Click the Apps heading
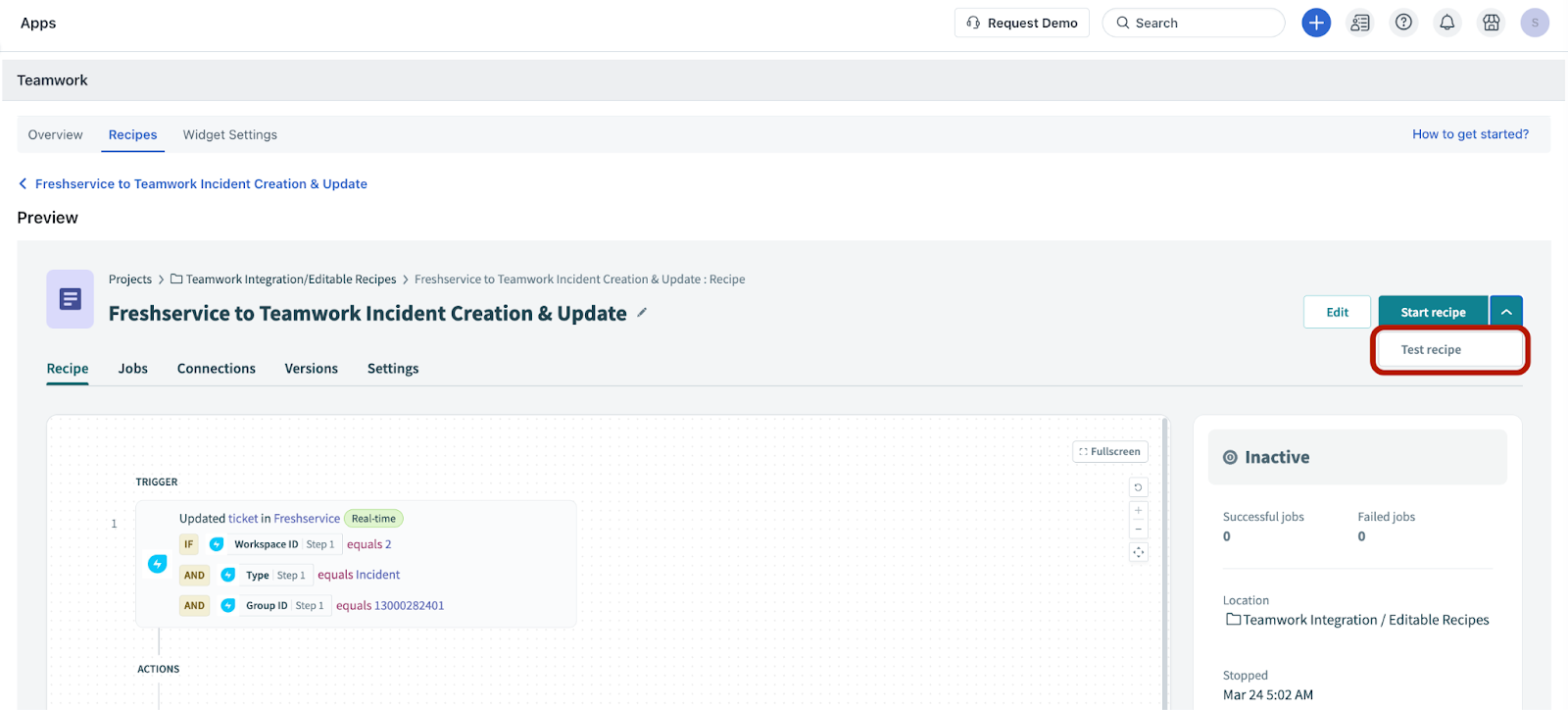1568x710 pixels. [38, 23]
